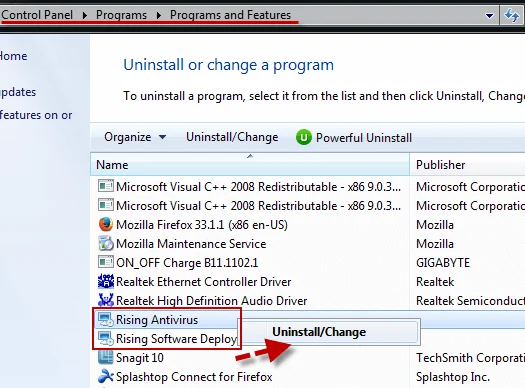
Task: Select Realtek Ethernet Controller Driver row
Action: pyautogui.click(x=307, y=282)
